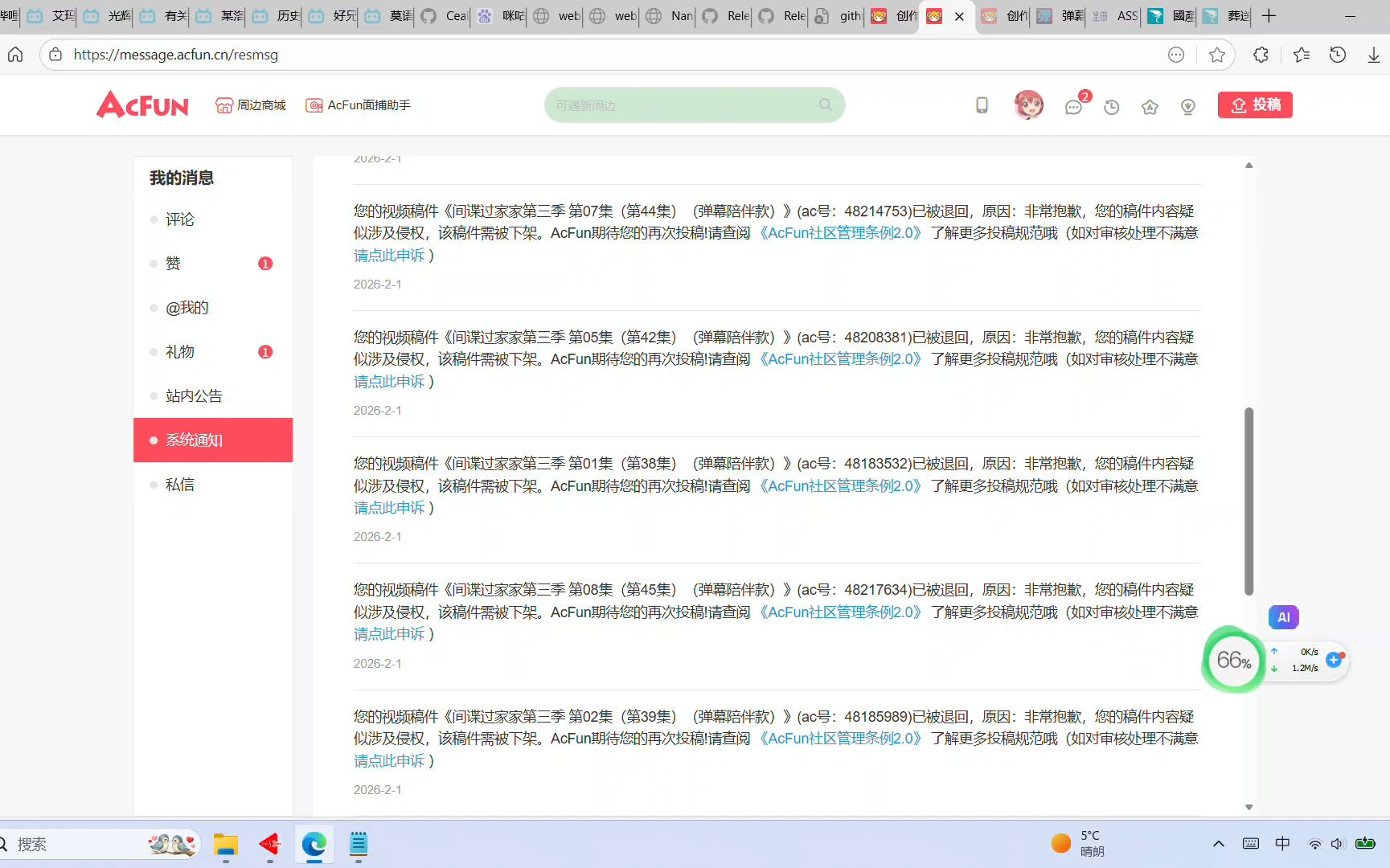This screenshot has height=868, width=1390.
Task: Open 私信 private messages
Action: (x=180, y=485)
